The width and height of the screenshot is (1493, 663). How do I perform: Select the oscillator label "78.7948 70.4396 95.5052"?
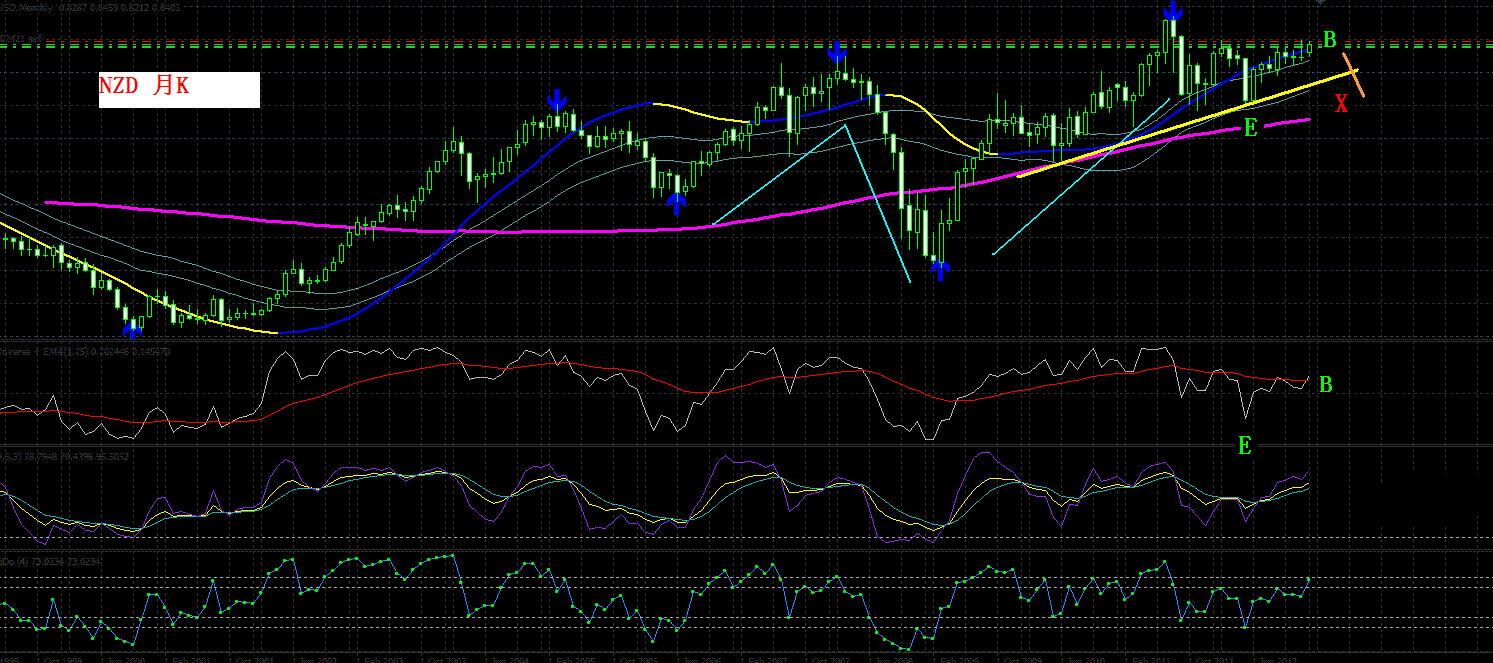[76, 457]
